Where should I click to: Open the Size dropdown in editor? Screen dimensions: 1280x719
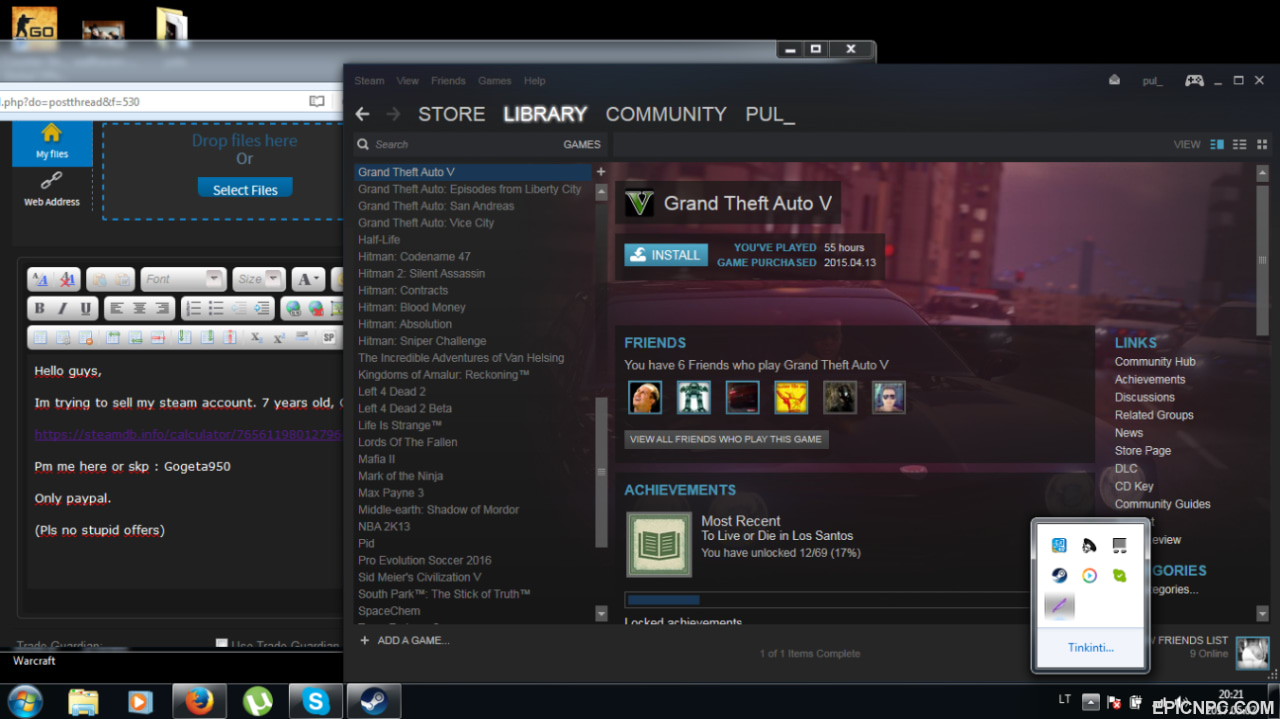coord(260,280)
